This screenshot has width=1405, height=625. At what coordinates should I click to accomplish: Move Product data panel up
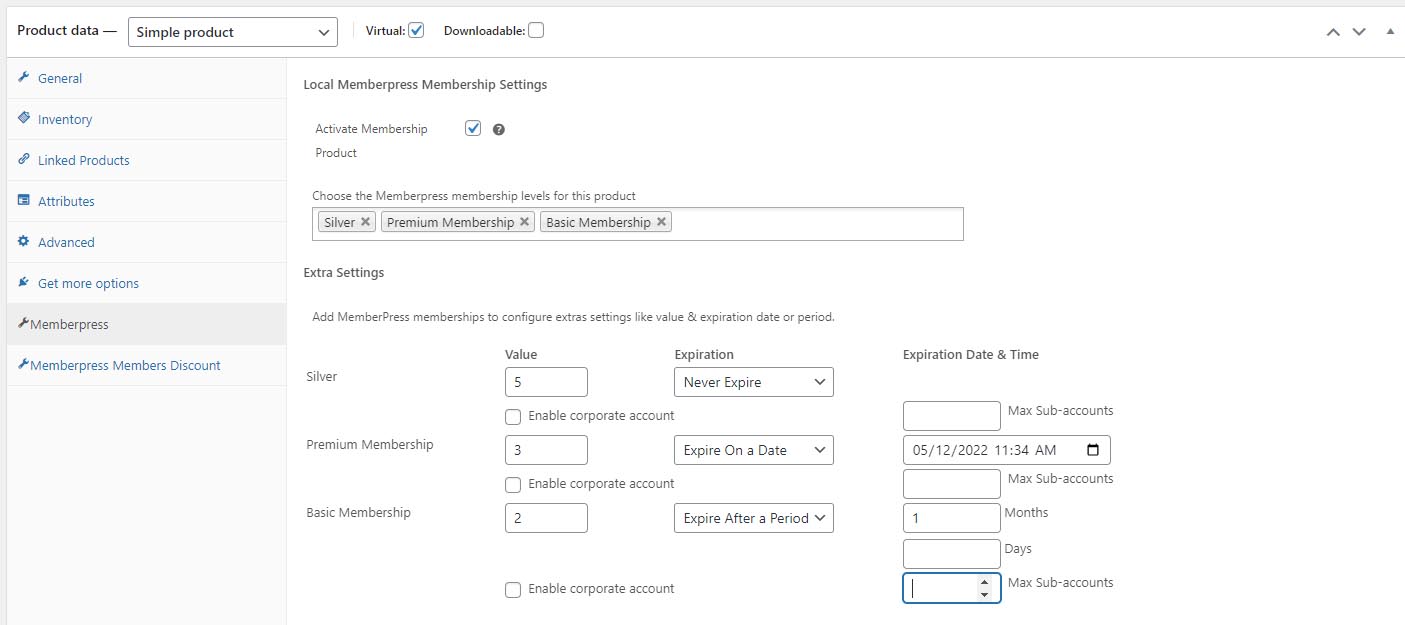1332,32
